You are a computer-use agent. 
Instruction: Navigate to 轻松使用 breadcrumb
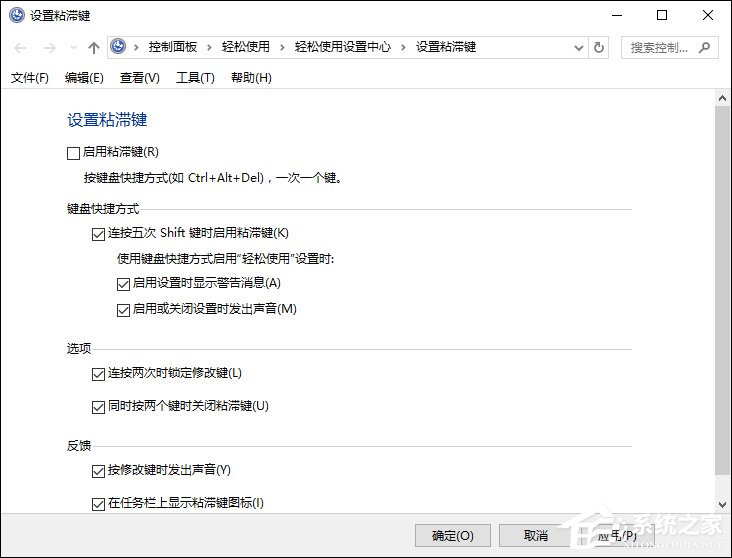[246, 47]
